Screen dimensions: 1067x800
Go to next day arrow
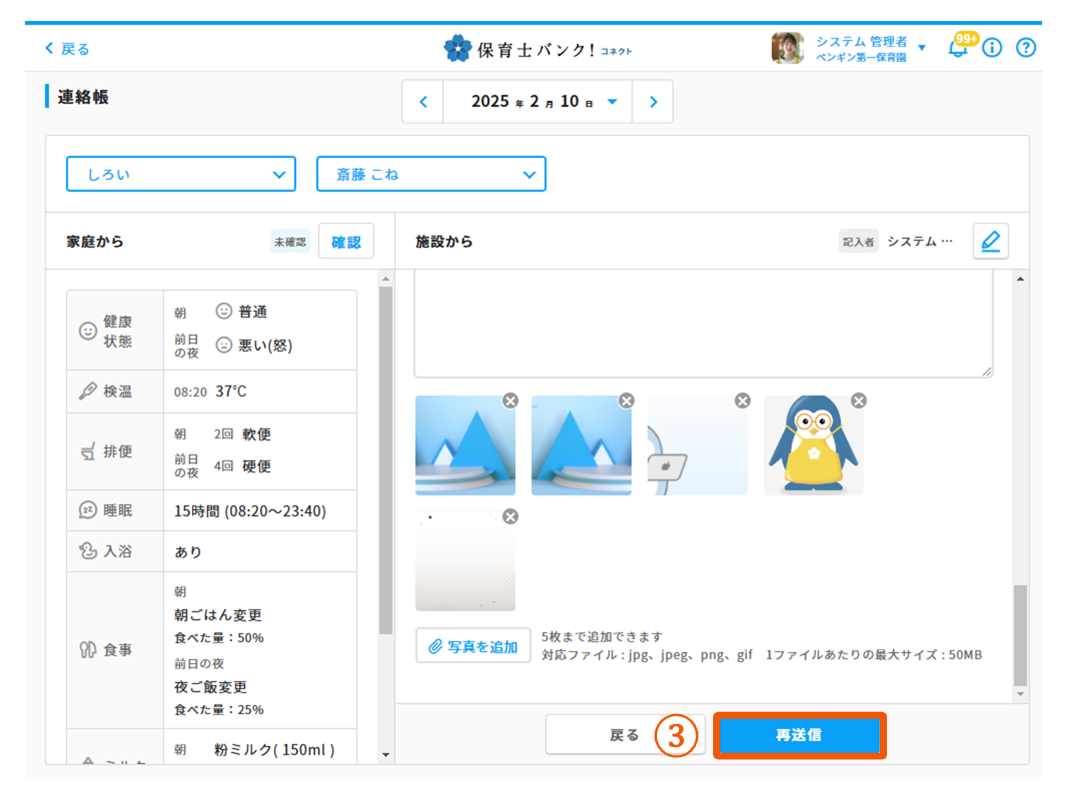pos(653,102)
